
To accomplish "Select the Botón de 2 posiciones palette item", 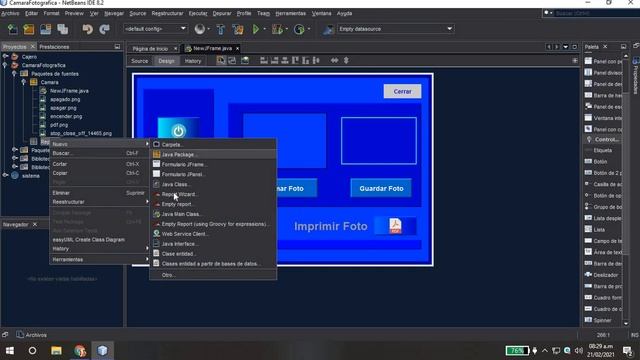I will pyautogui.click(x=604, y=173).
